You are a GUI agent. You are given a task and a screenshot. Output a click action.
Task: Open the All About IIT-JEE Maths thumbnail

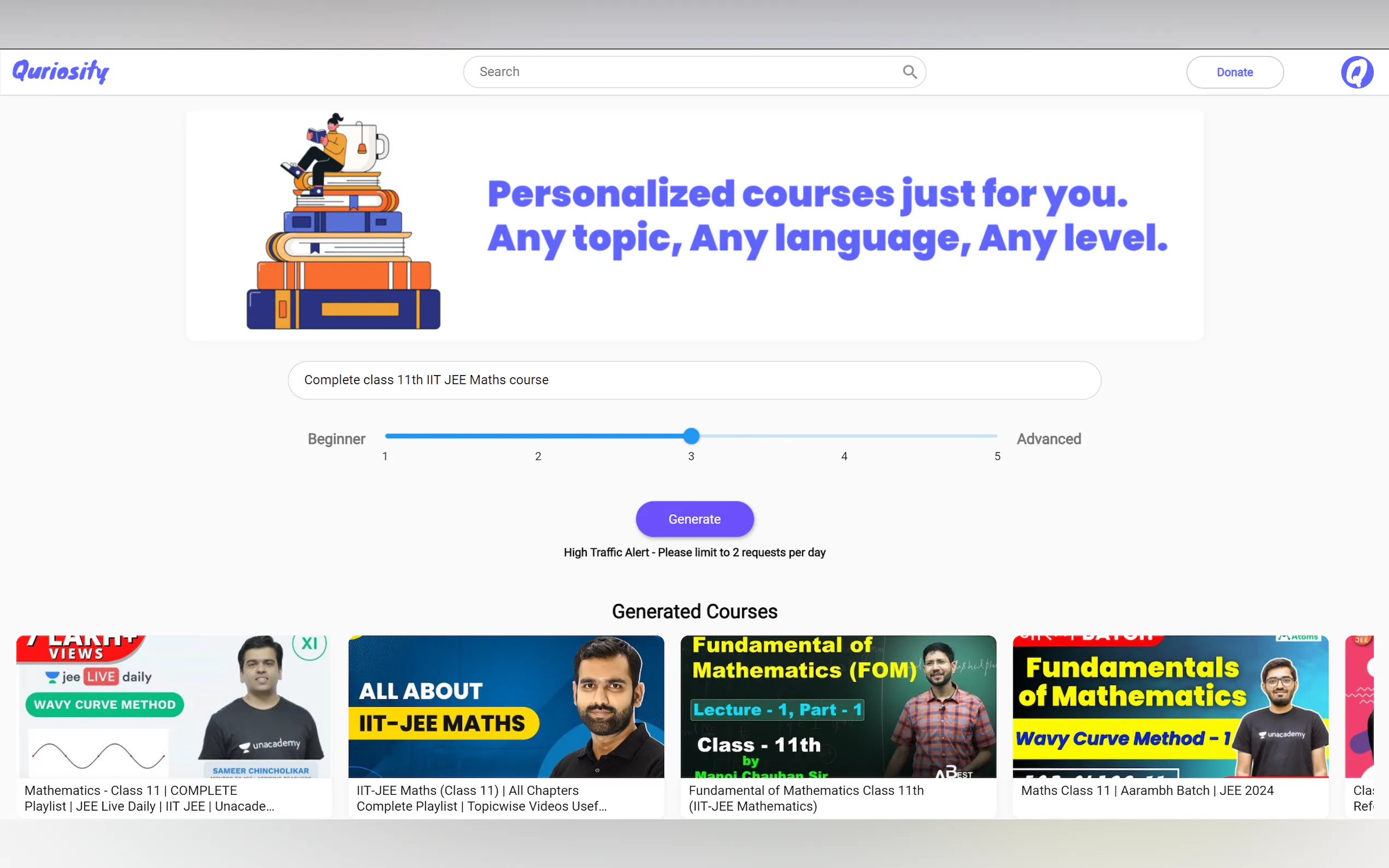tap(506, 706)
